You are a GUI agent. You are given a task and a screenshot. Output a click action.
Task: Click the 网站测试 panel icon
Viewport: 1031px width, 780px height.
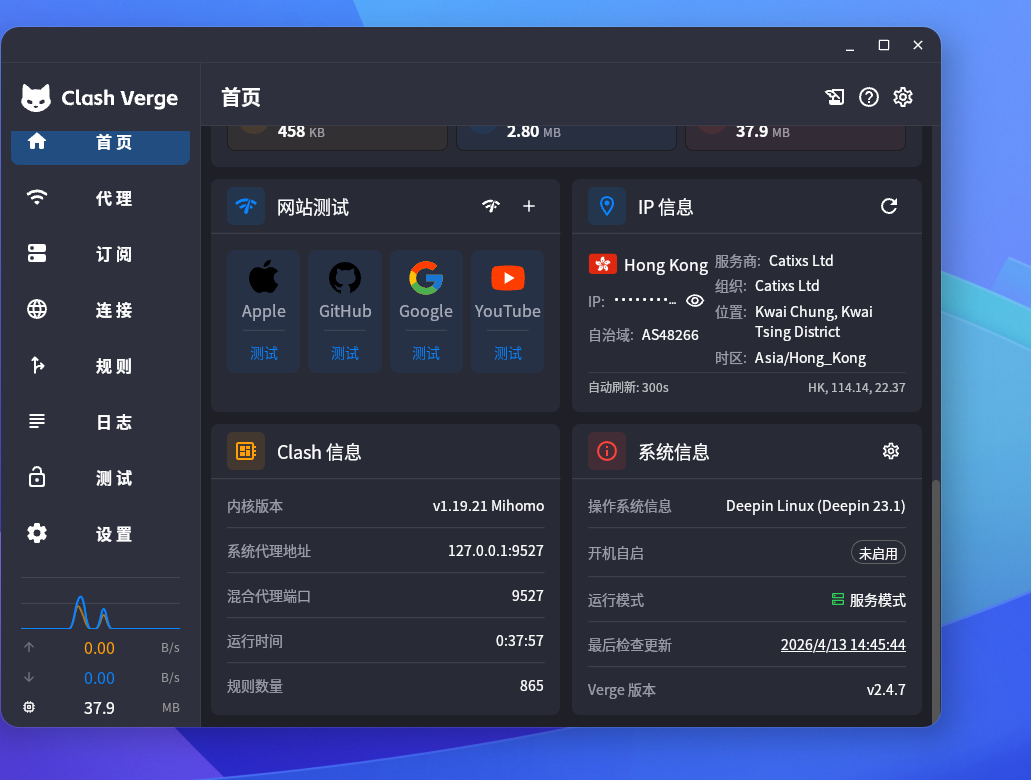[246, 207]
